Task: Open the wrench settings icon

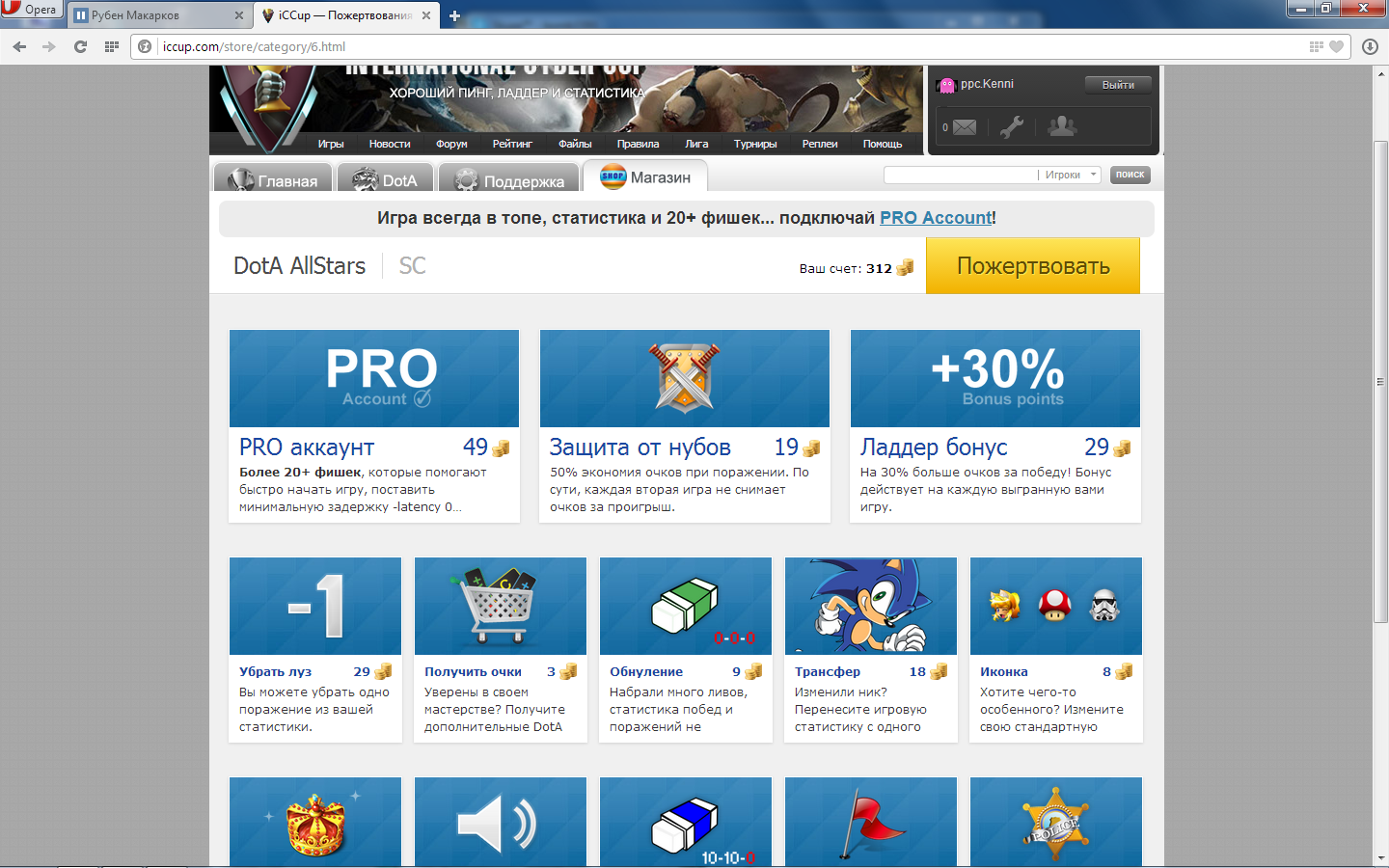Action: point(1012,126)
